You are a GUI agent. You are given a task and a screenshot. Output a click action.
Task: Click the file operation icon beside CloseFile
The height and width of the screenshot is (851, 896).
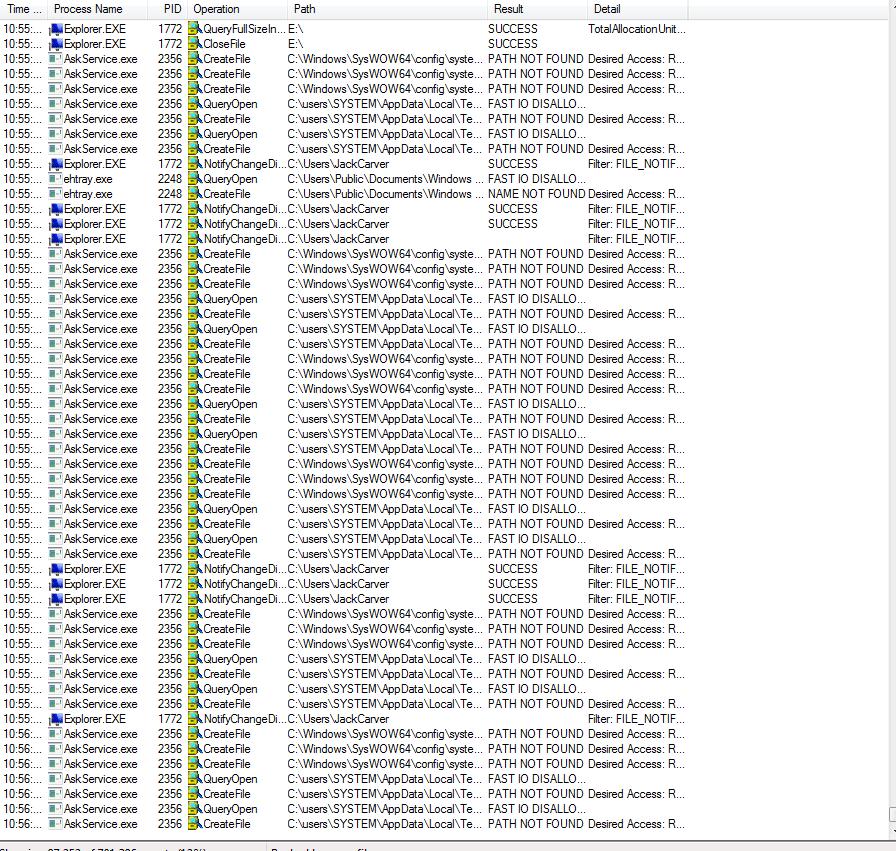click(195, 44)
